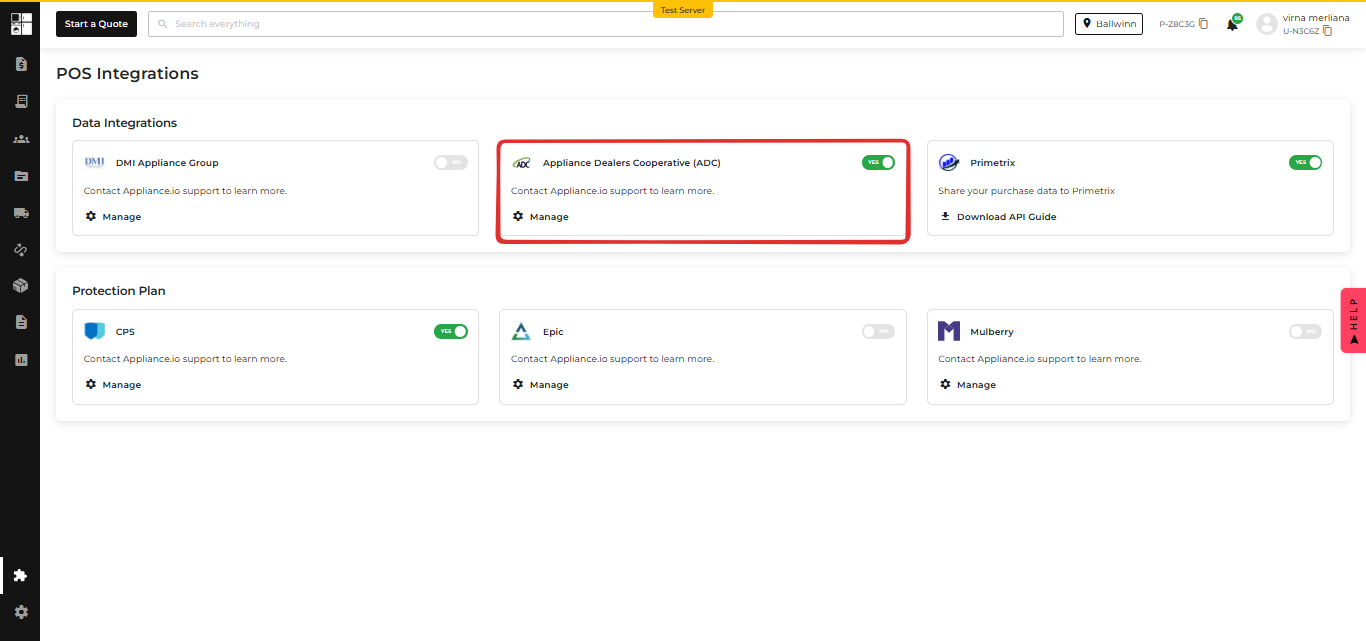Click the P-Z8C3G code text

pos(1177,24)
